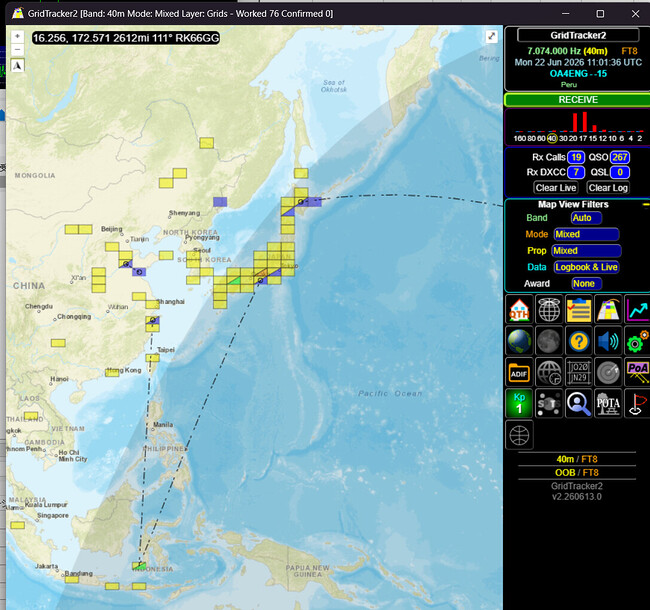This screenshot has width=650, height=610.
Task: Click the blue grid square near Shenyang
Action: (220, 202)
